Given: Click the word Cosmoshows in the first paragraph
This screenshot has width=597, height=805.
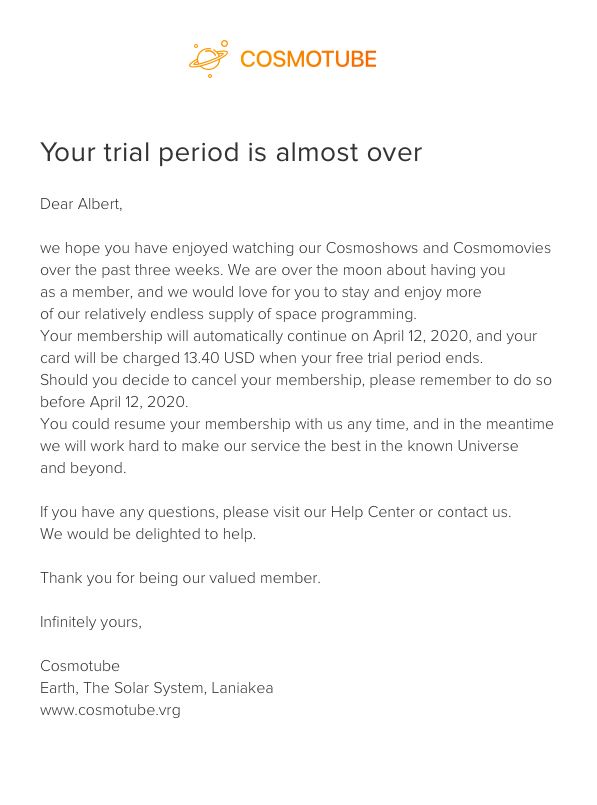Looking at the screenshot, I should (x=372, y=248).
